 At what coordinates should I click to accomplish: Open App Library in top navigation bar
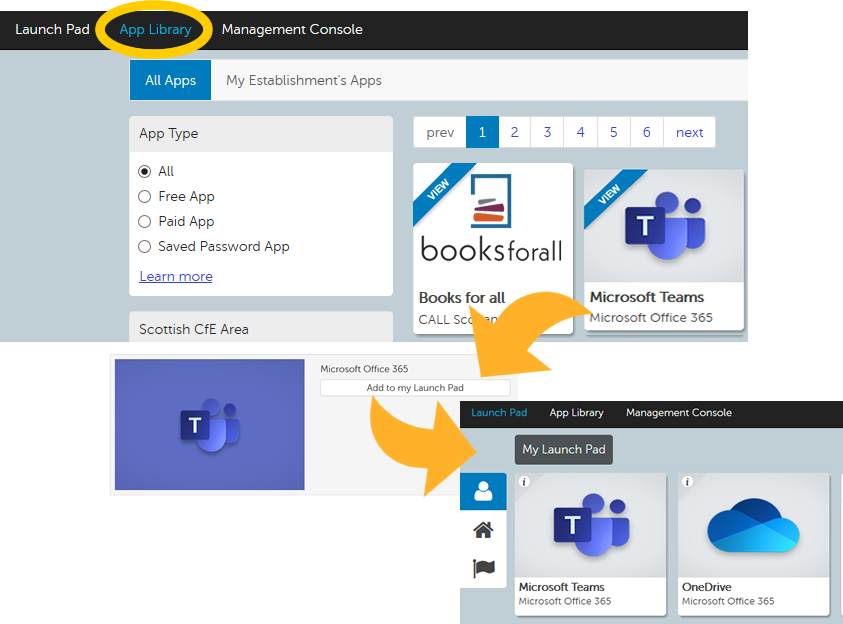[x=155, y=30]
